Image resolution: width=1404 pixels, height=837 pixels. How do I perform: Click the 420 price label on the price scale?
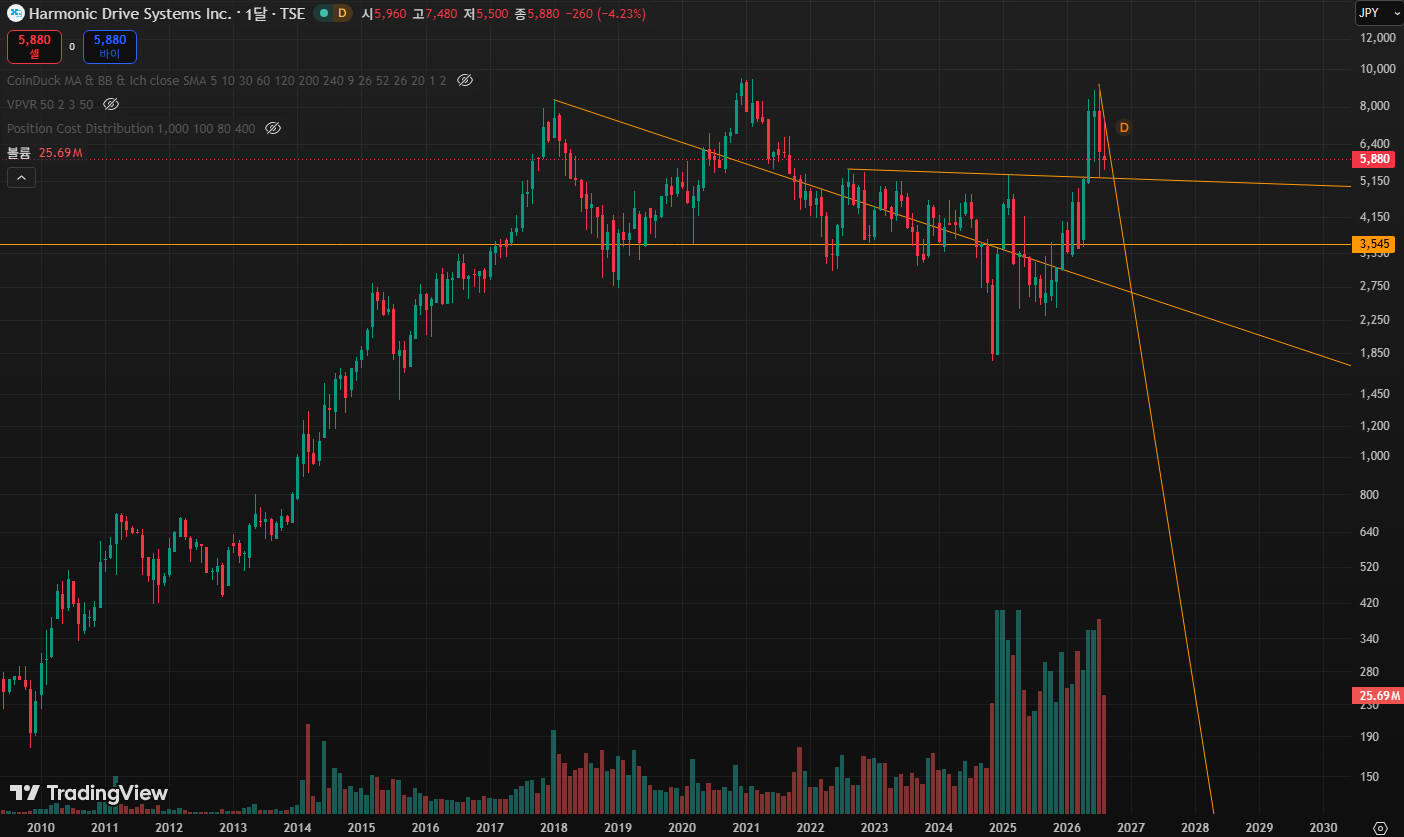click(1372, 603)
